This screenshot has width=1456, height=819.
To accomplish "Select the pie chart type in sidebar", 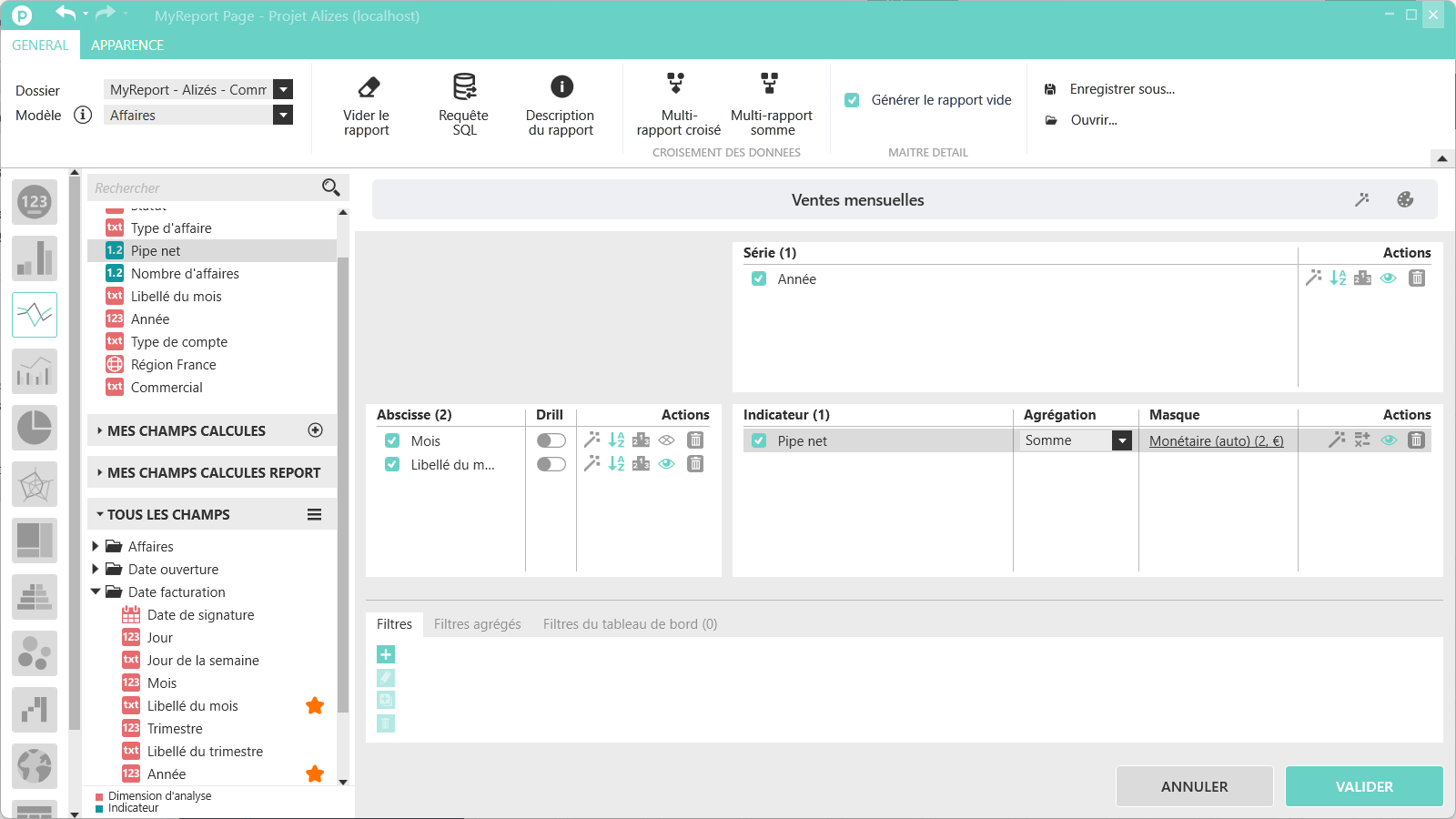I will (35, 428).
